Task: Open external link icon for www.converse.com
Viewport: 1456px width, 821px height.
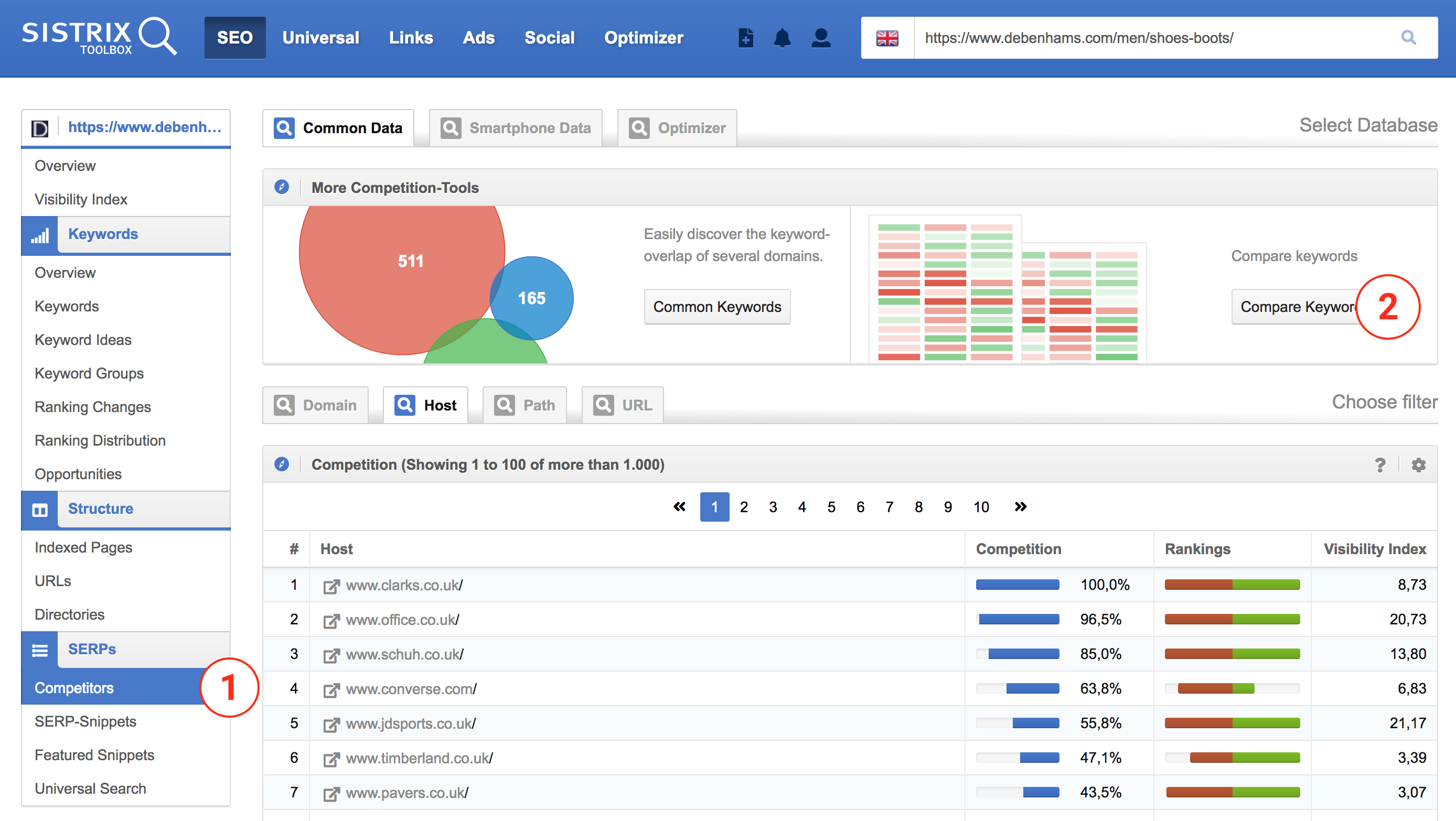Action: tap(331, 689)
